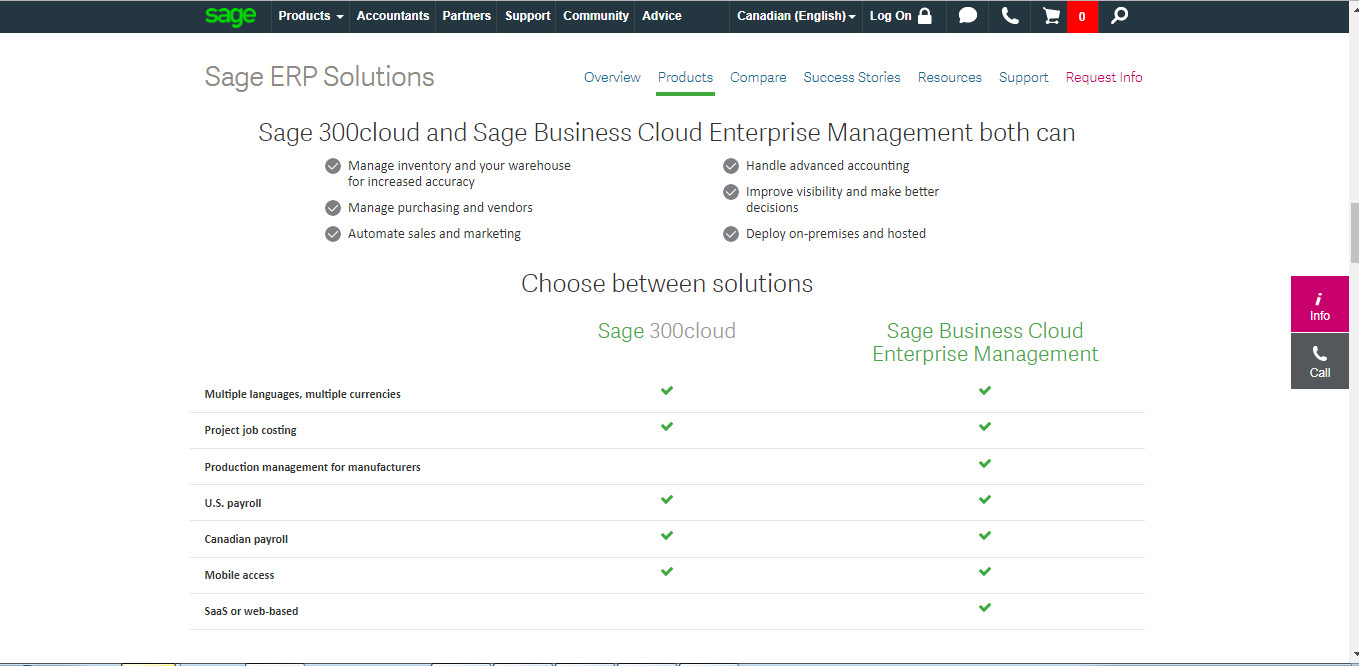Click the Request Info link

click(x=1104, y=77)
